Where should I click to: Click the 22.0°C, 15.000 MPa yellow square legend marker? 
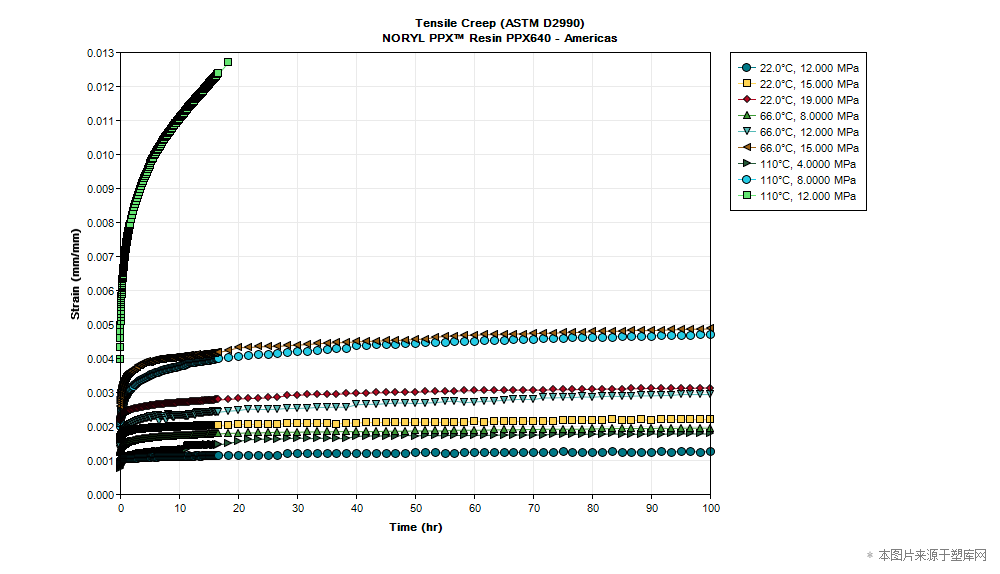[746, 84]
